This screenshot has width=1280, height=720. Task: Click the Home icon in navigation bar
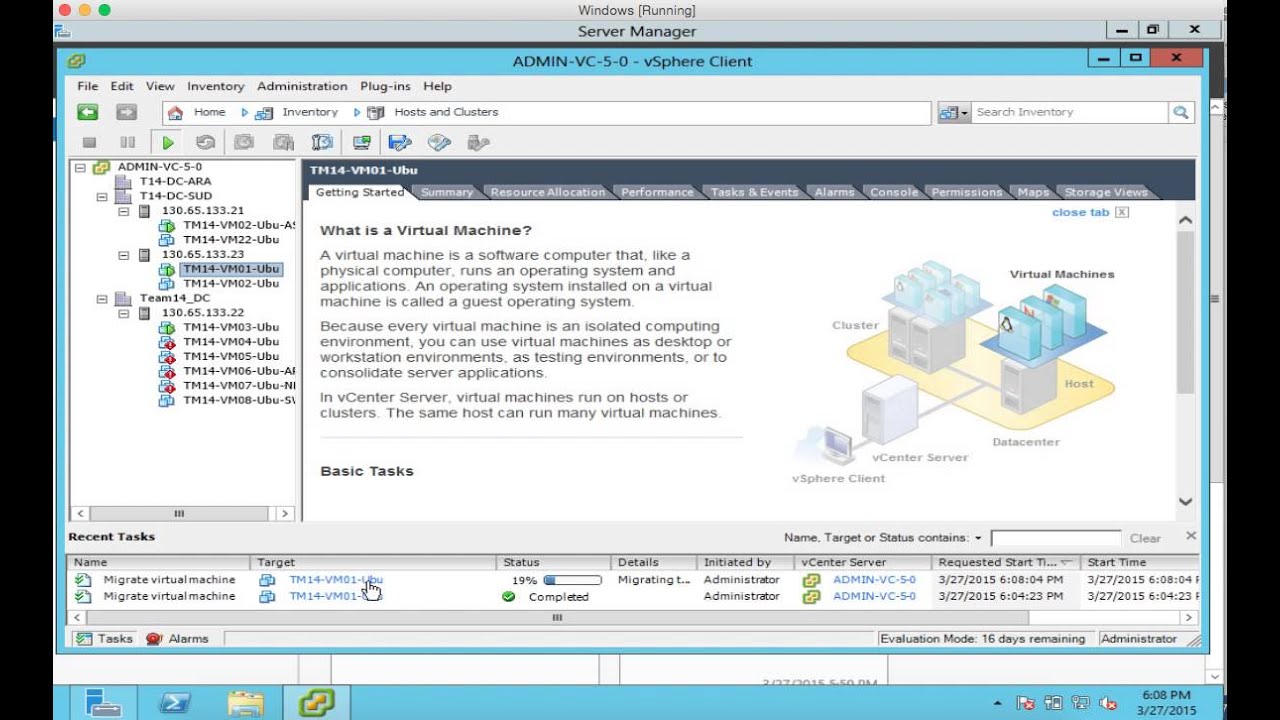click(176, 112)
